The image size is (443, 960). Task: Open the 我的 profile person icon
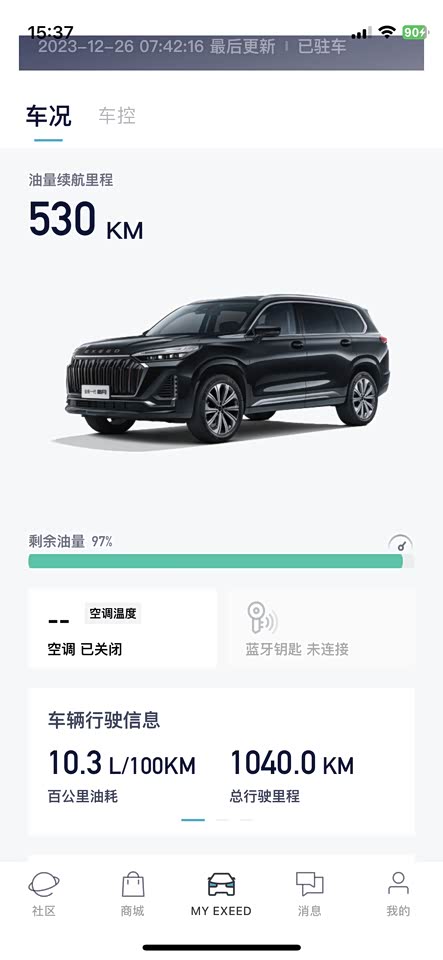398,884
